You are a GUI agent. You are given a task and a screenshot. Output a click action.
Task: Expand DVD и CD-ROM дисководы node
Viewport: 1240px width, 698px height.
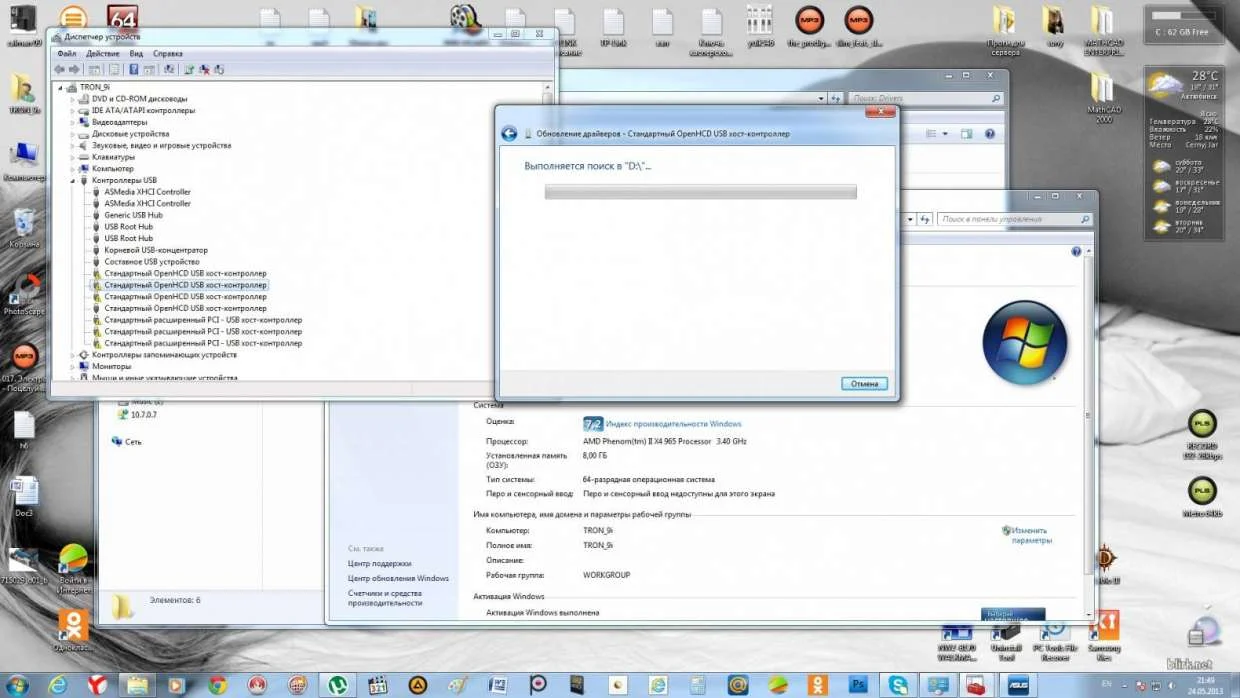coord(72,99)
